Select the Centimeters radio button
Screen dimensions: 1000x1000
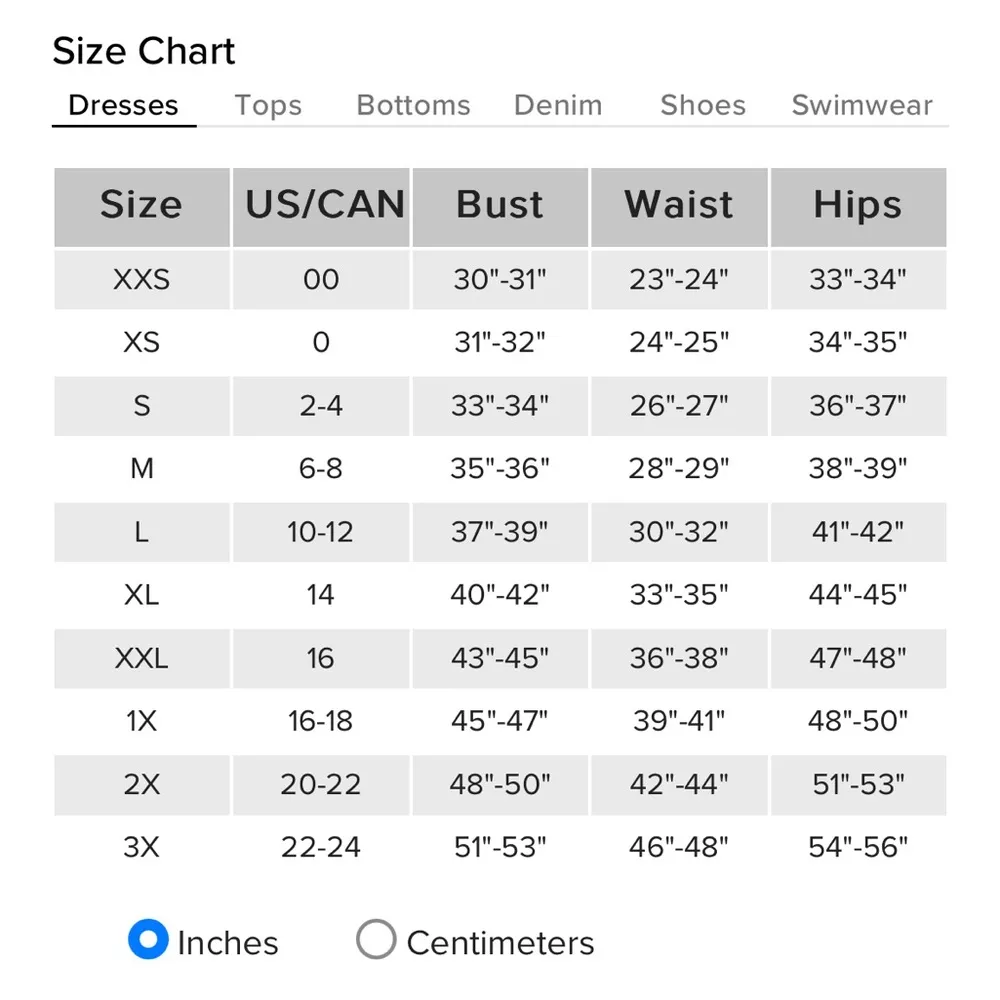376,940
